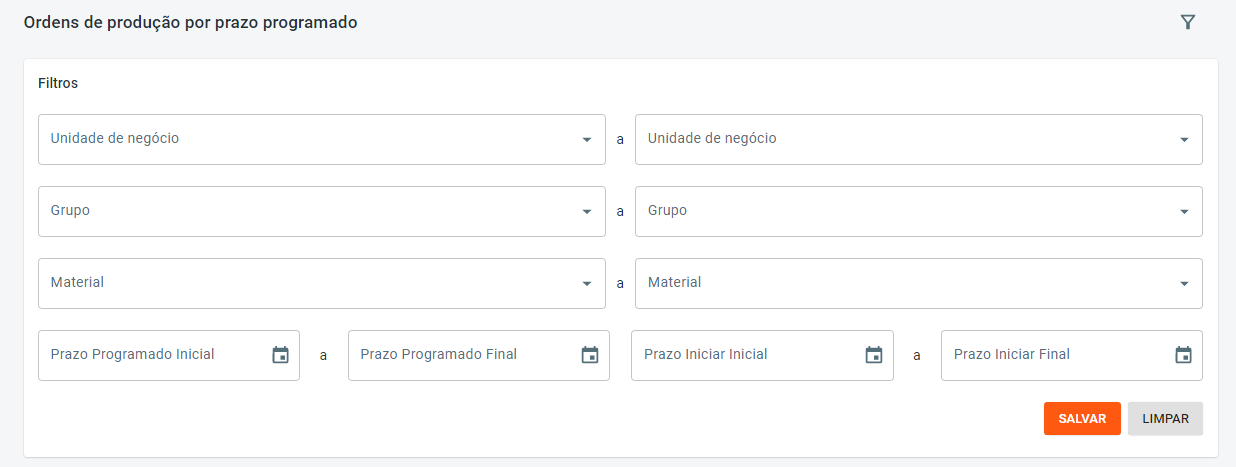The width and height of the screenshot is (1236, 467).
Task: Select the second Material combo box field
Action: tap(900, 284)
